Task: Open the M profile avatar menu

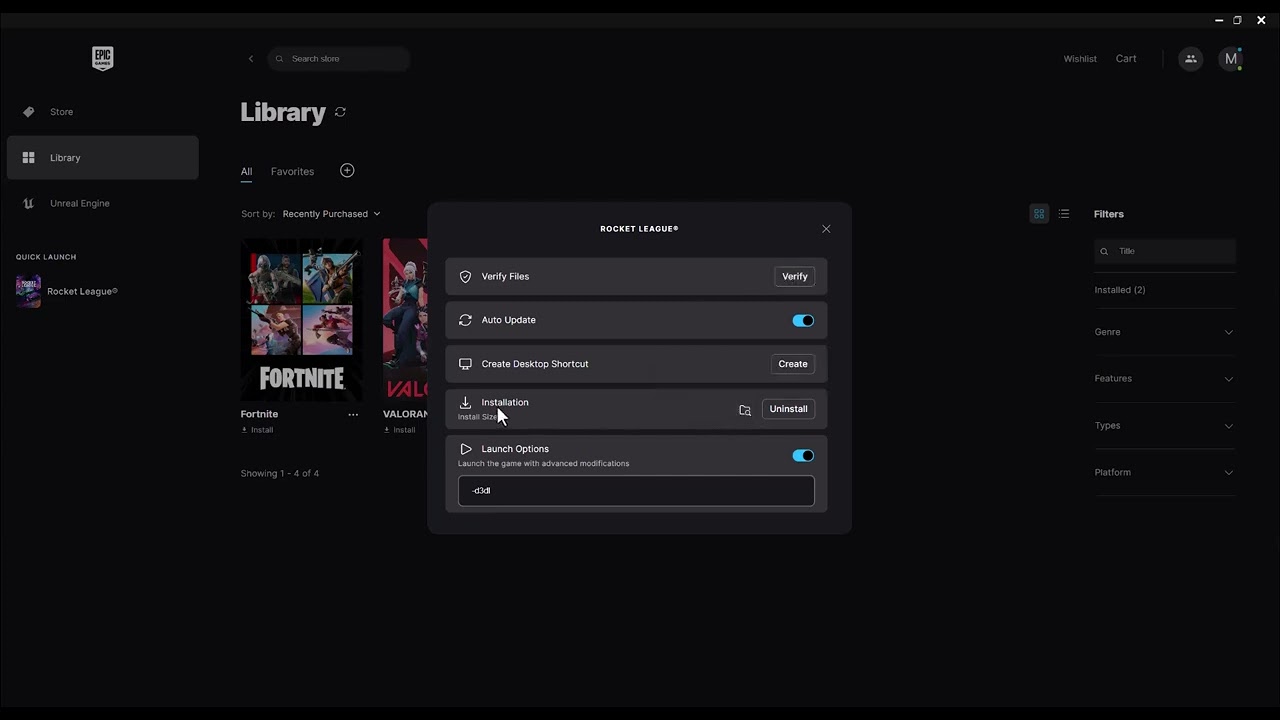Action: tap(1231, 59)
